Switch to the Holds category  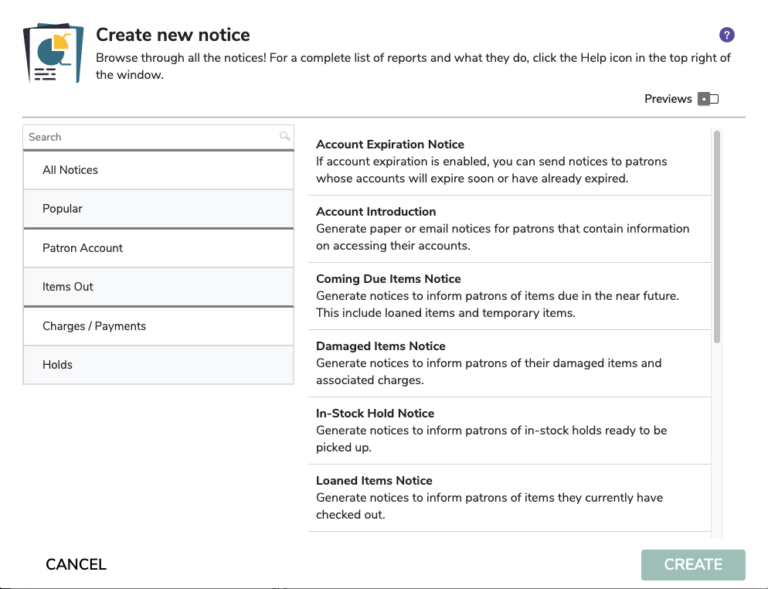[158, 365]
